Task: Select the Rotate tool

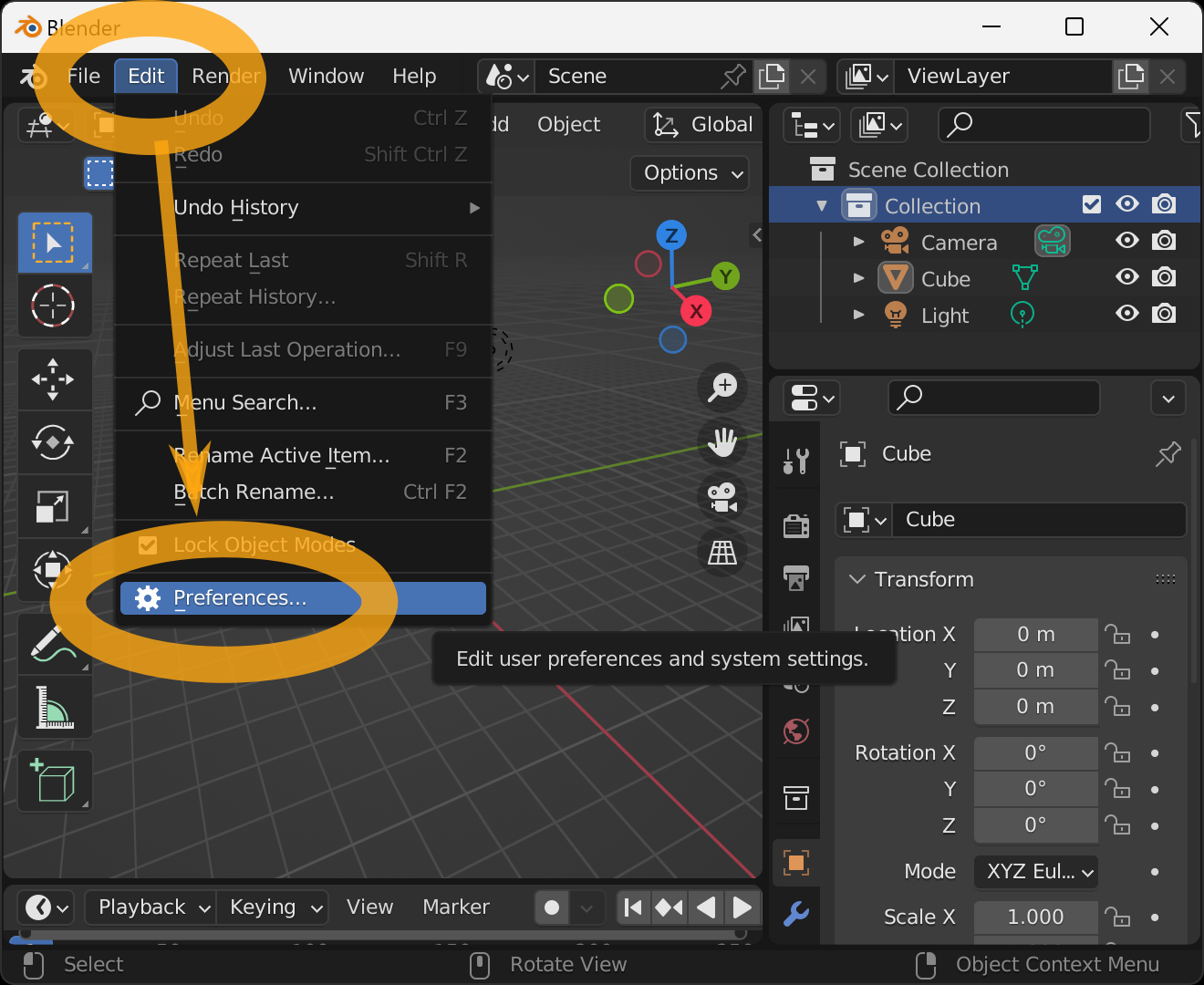Action: click(x=54, y=442)
